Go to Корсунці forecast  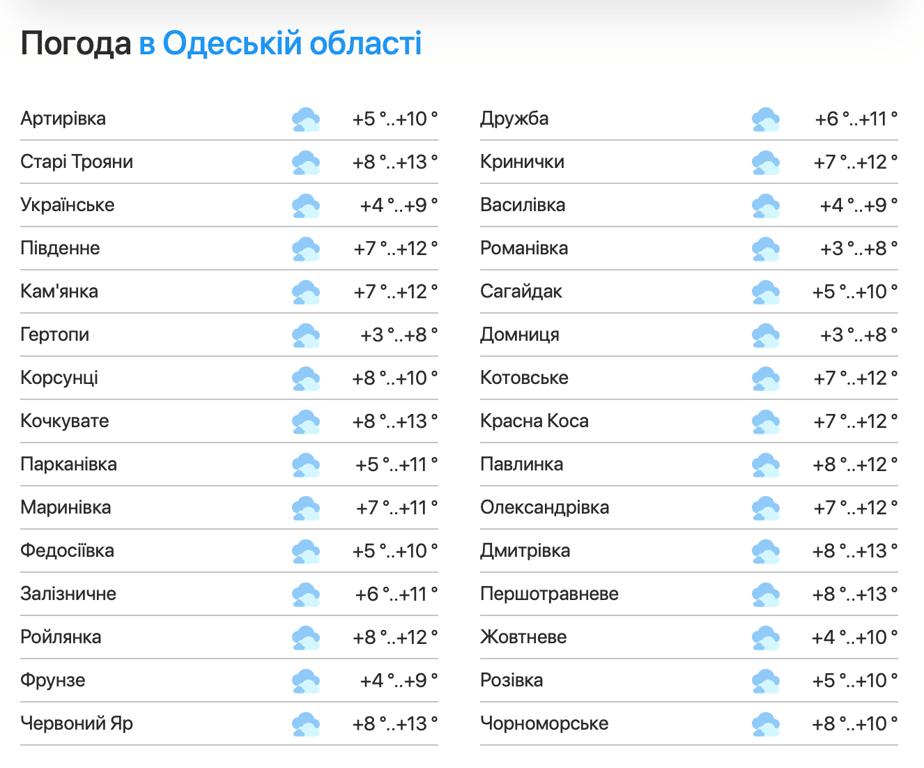click(59, 378)
